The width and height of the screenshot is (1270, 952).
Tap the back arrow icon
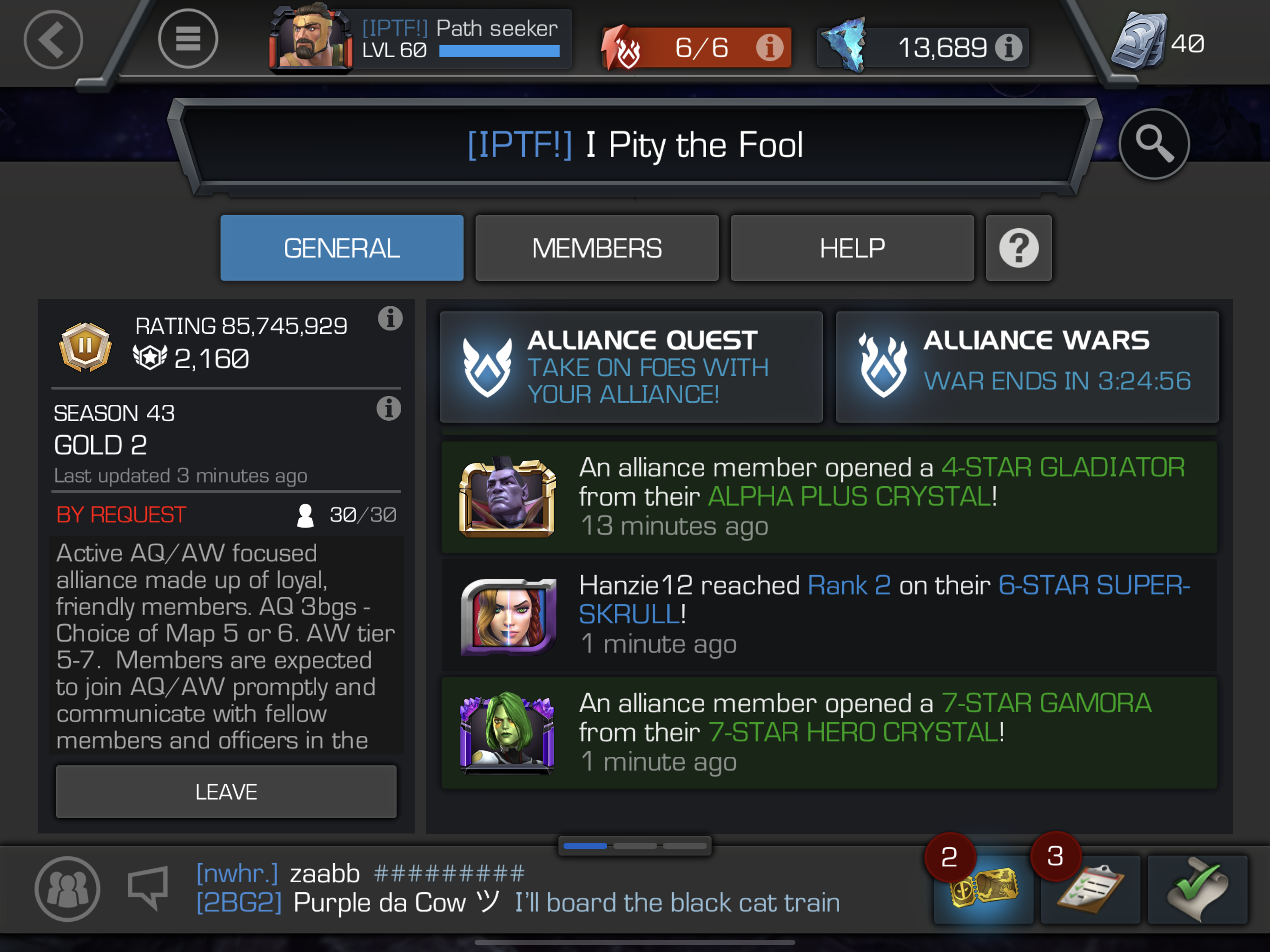coord(53,40)
